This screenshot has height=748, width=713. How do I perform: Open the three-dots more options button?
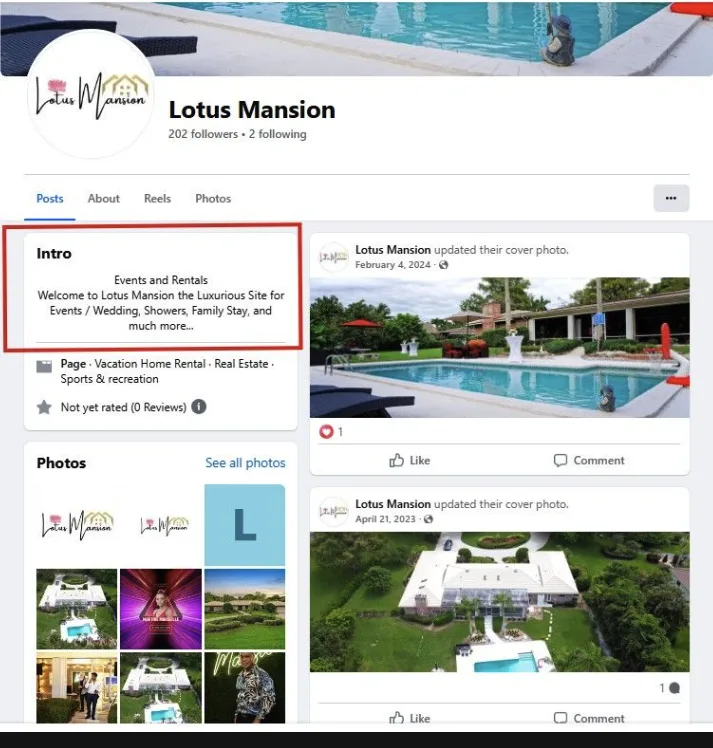671,198
